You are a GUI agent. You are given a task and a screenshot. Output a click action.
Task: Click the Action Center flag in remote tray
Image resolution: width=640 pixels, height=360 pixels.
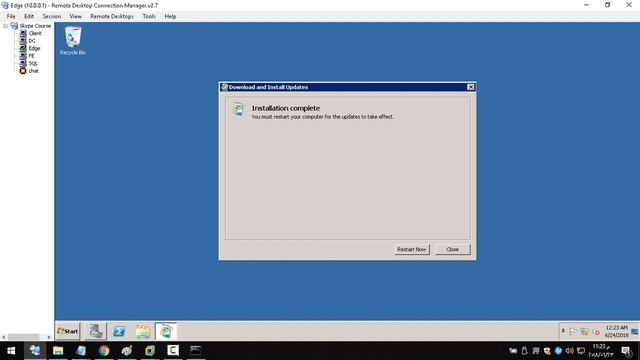(573, 332)
